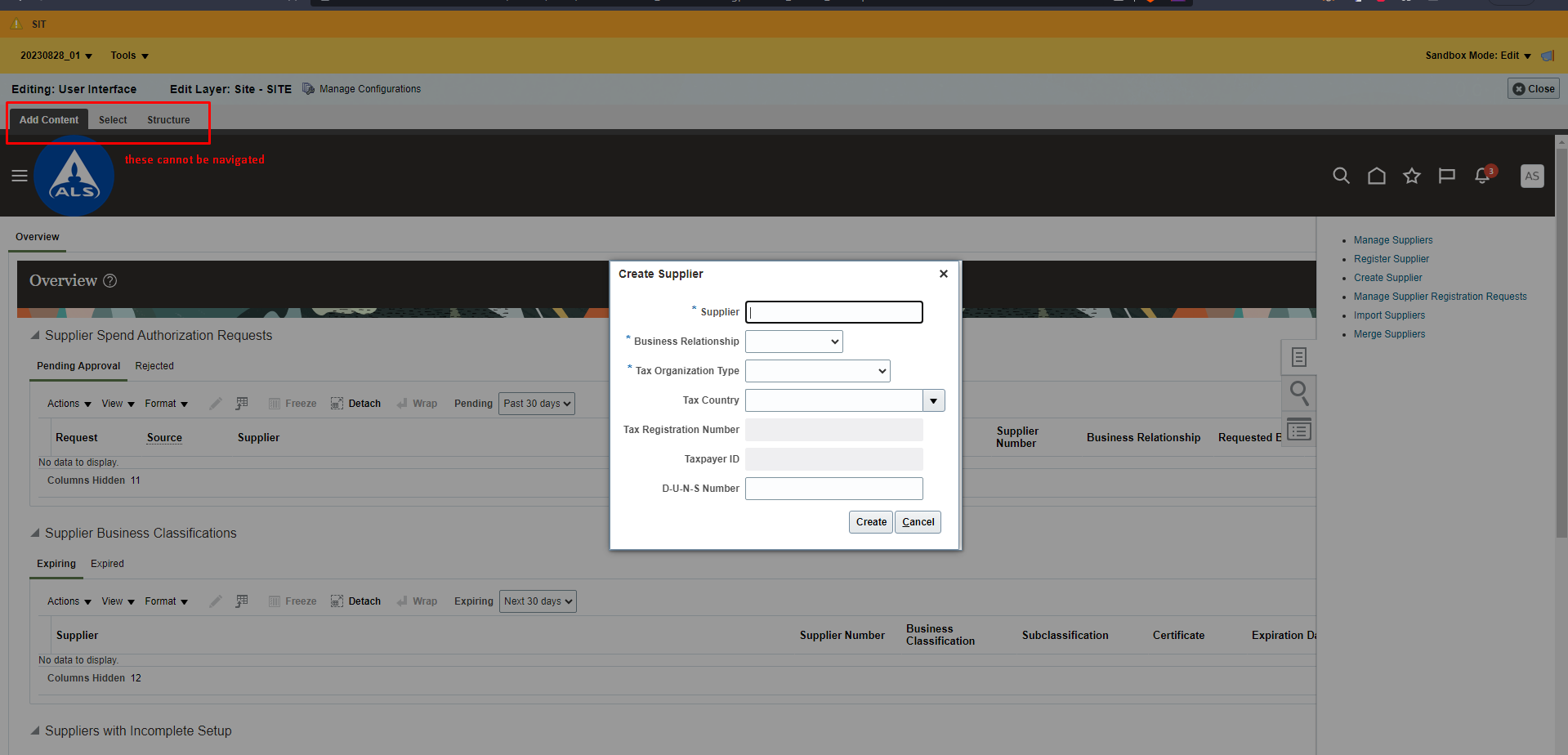The height and width of the screenshot is (755, 1568).
Task: Click the home icon in the dark header
Action: point(1376,176)
